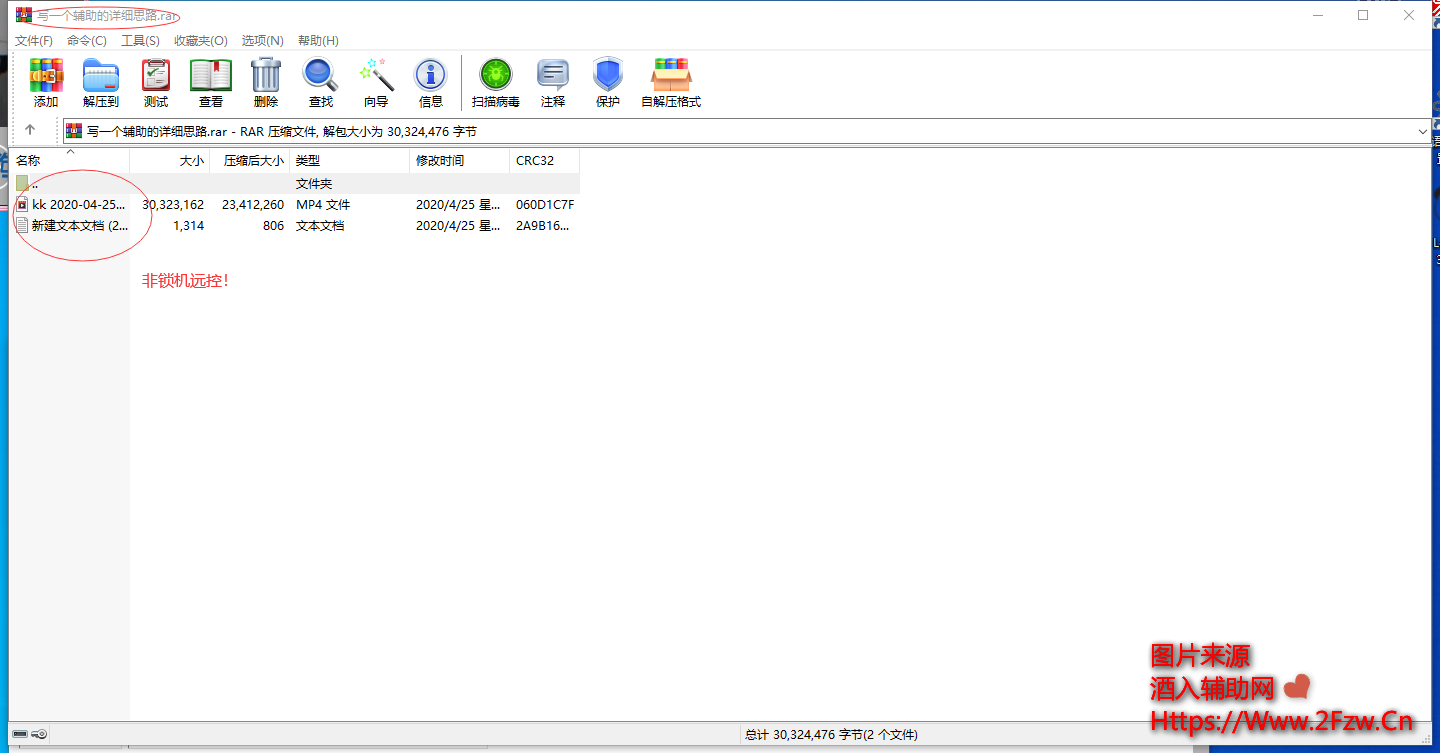
Task: Click the Test (测试) toolbar icon
Action: [156, 76]
